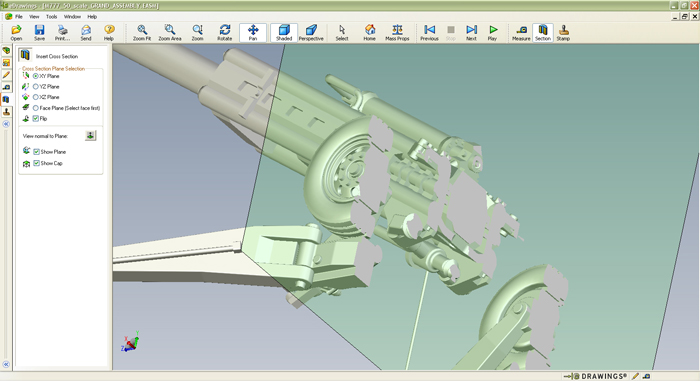Click the pencil markup icon in sidebar

6,75
